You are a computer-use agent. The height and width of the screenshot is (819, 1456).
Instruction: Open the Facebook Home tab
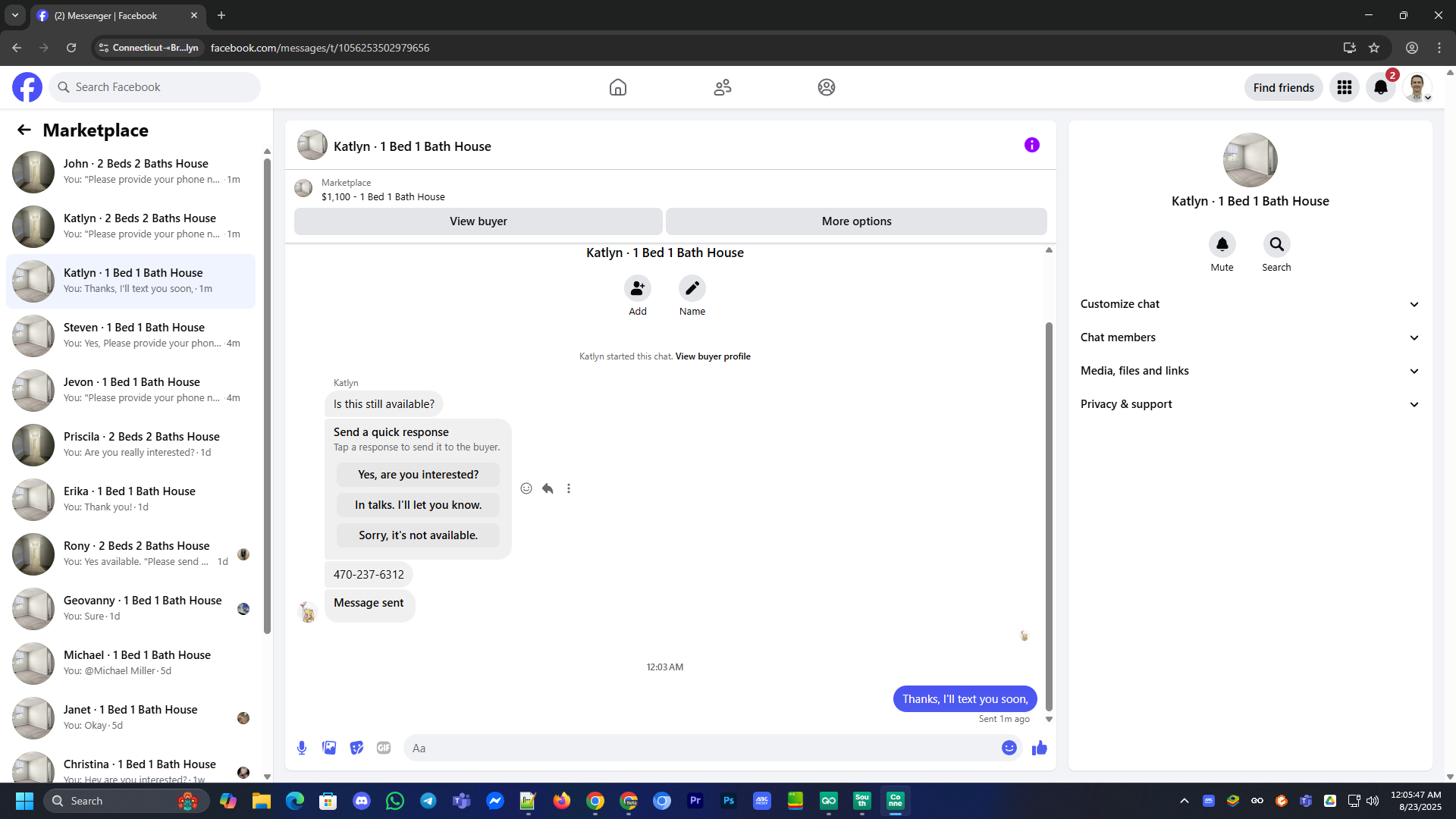(x=617, y=87)
